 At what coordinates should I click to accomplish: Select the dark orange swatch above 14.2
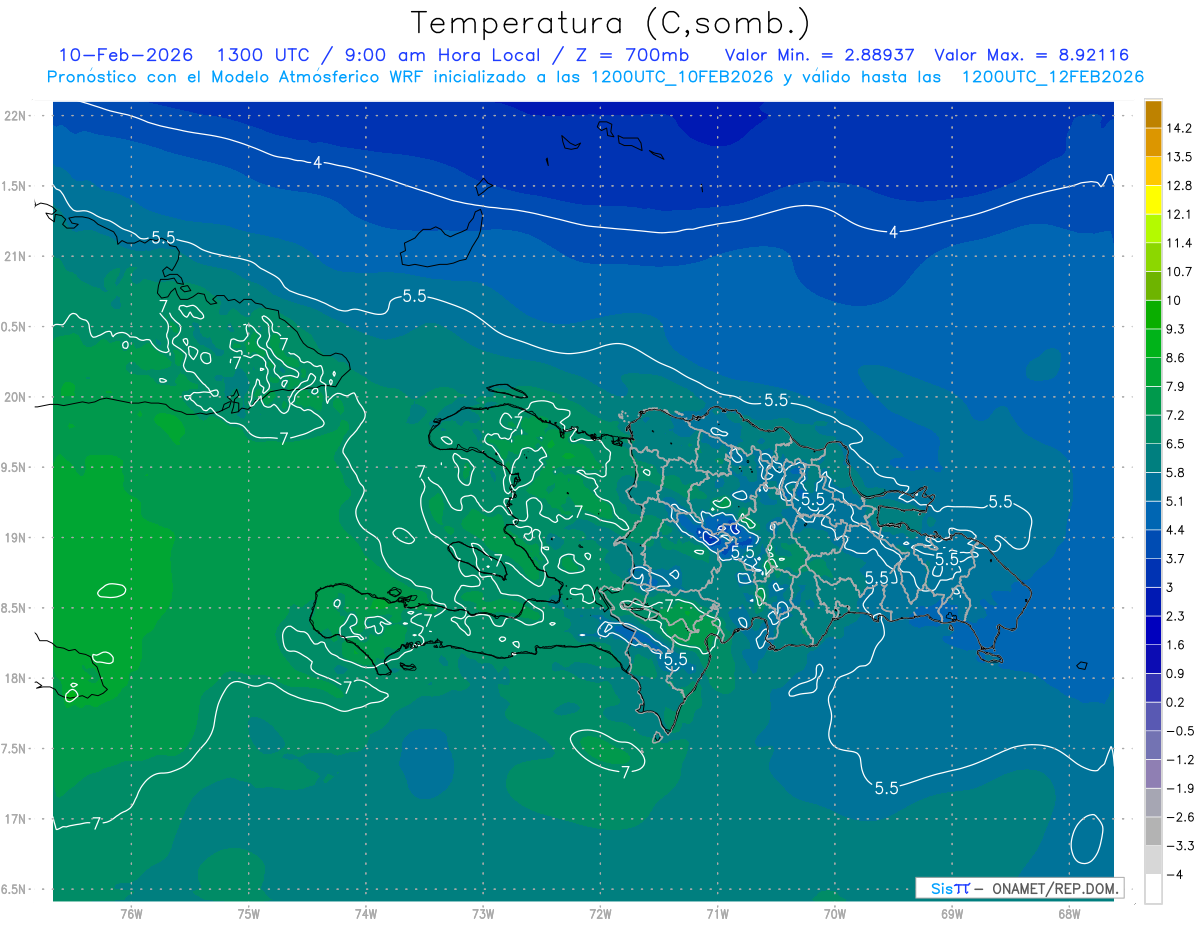coord(1153,113)
